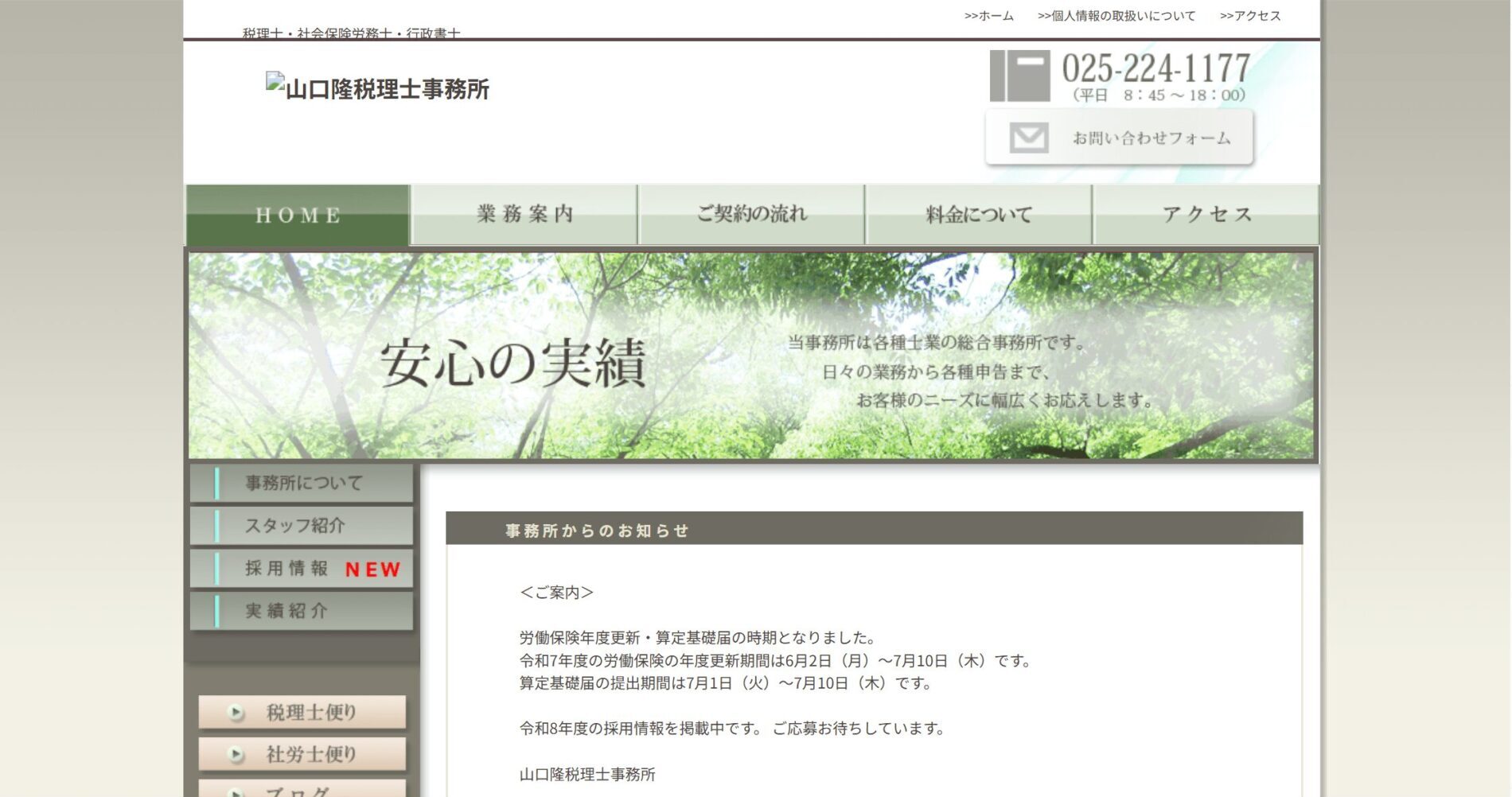Select the 料金について navigation tab

[979, 215]
